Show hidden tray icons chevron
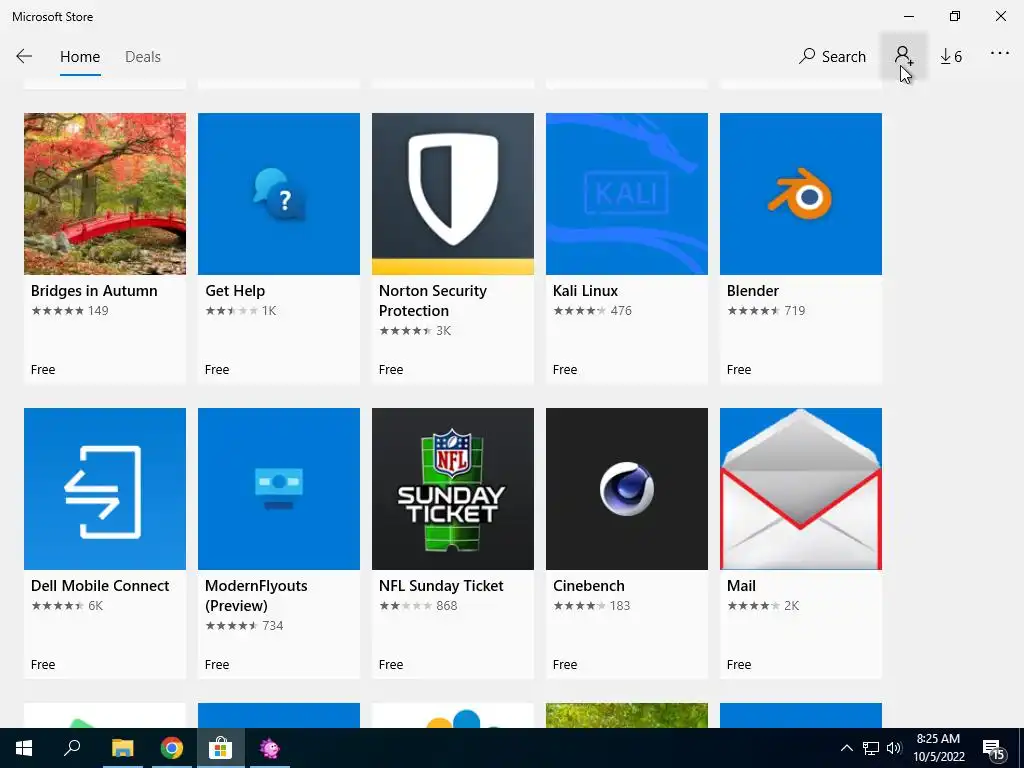The image size is (1024, 768). pos(846,748)
